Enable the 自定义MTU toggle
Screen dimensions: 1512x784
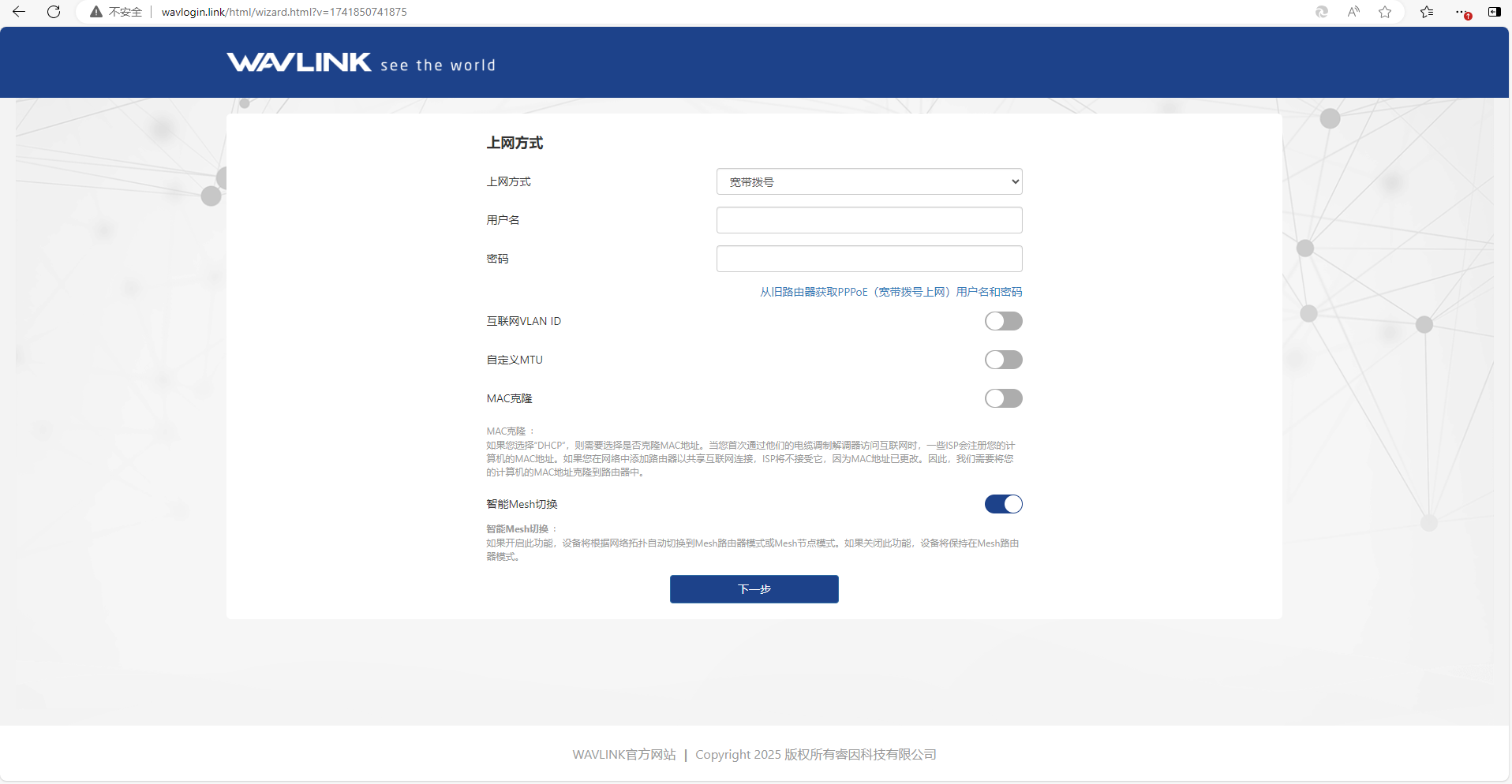pyautogui.click(x=1003, y=359)
